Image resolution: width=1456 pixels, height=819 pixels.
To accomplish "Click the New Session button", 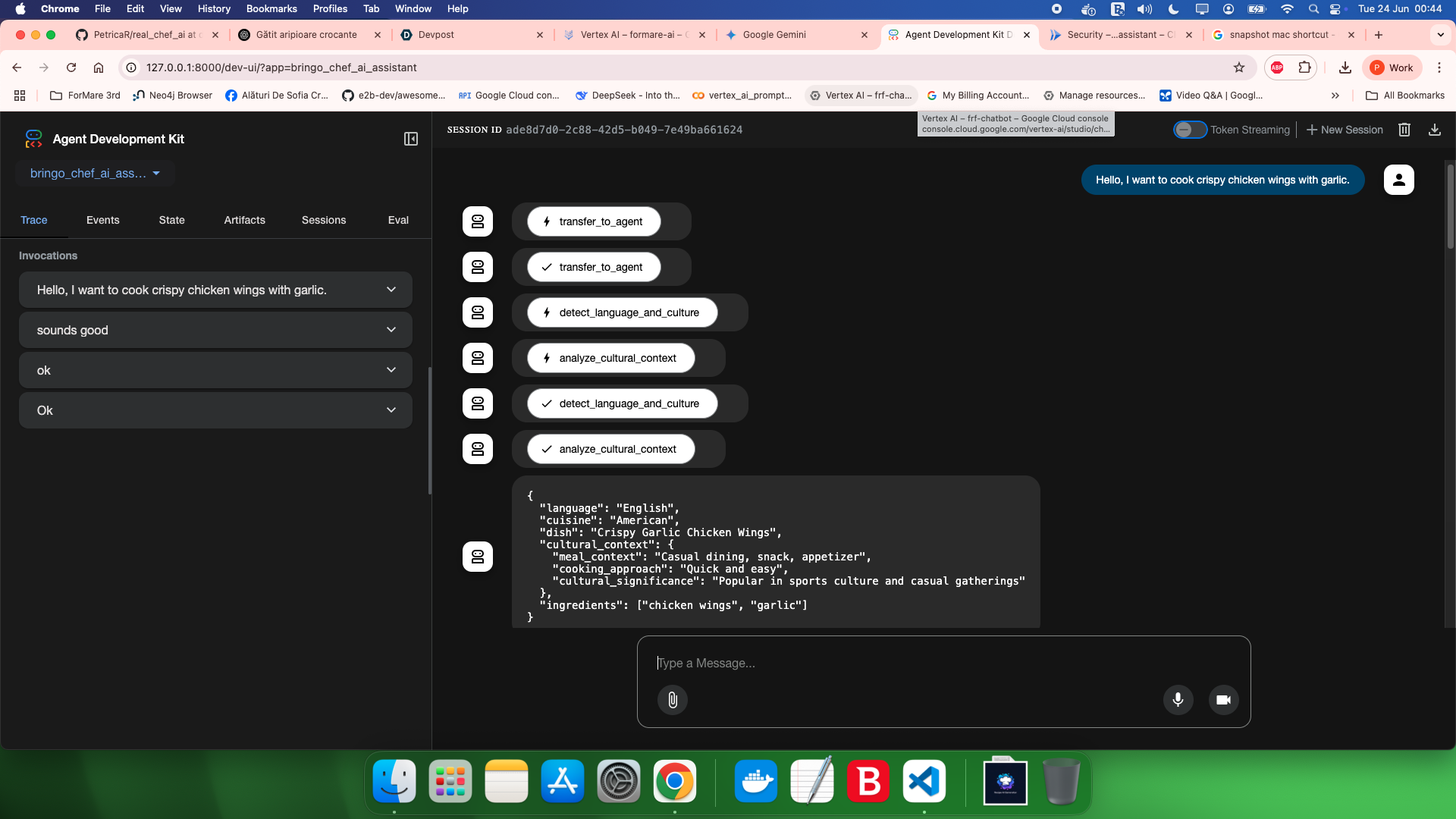I will click(x=1345, y=130).
